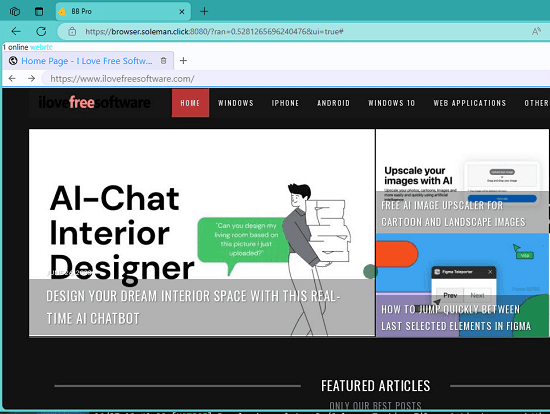The image size is (550, 414).
Task: Go forward in the inner browser
Action: pos(32,78)
